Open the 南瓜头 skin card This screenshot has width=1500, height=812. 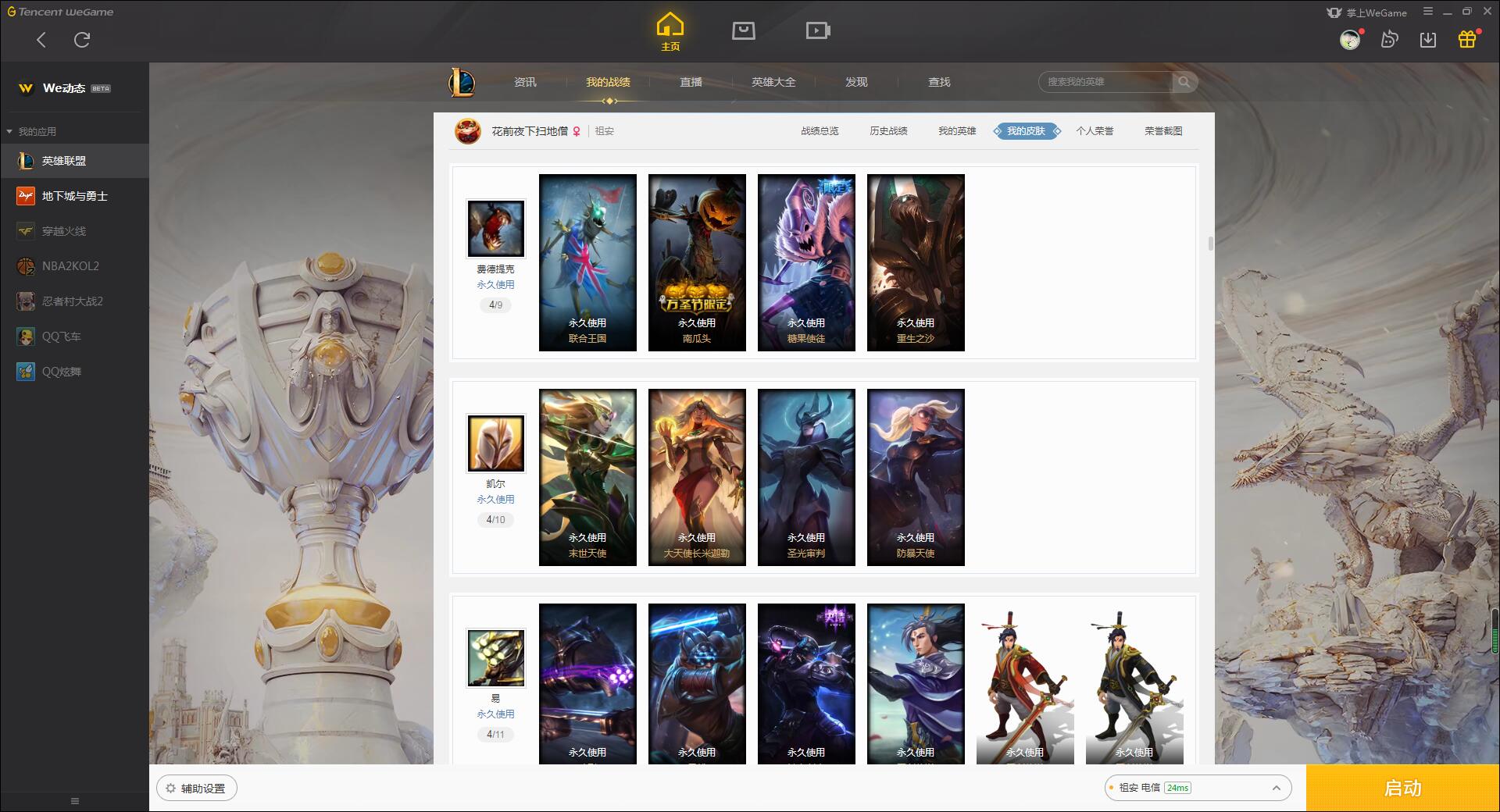coord(697,262)
